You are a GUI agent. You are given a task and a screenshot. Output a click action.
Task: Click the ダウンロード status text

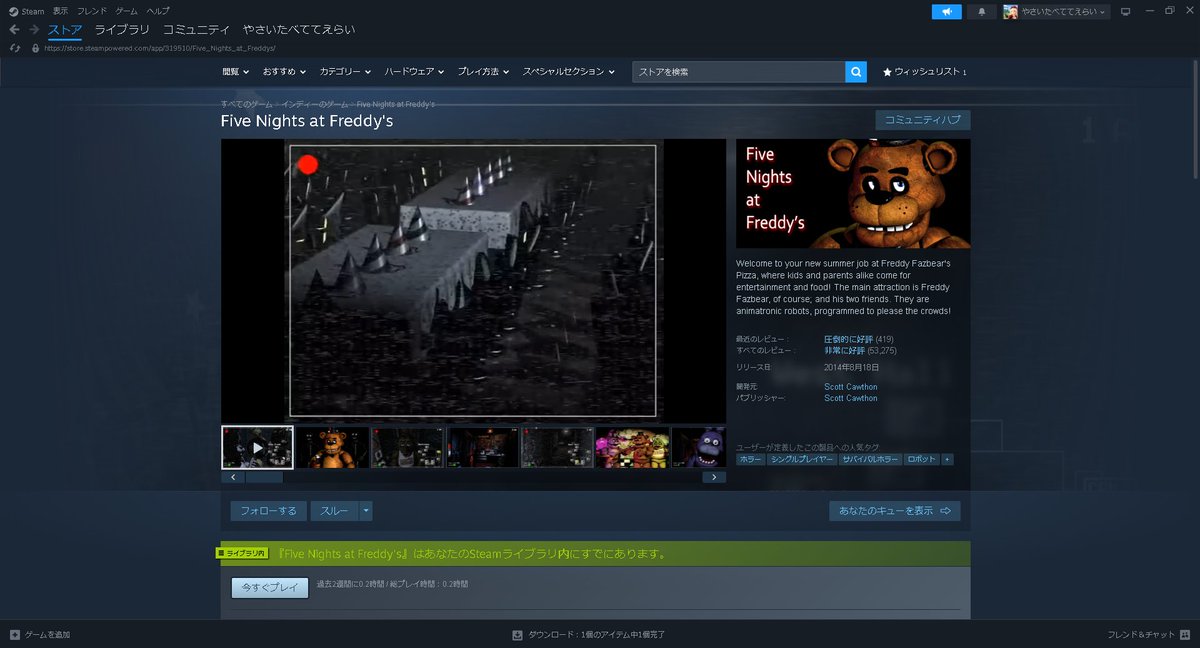coord(595,635)
